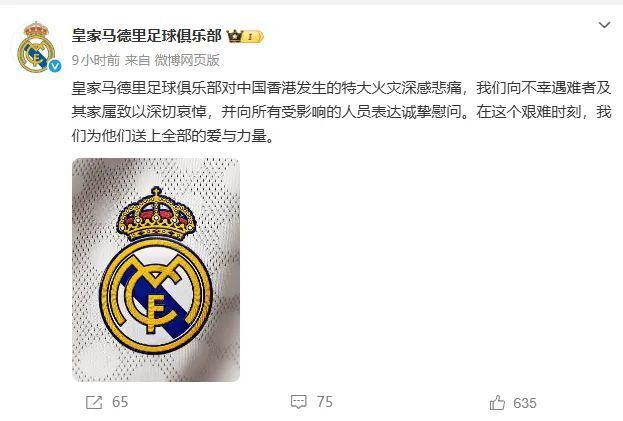623x421 pixels.
Task: Click the 来自 label before the source
Action: (x=137, y=60)
